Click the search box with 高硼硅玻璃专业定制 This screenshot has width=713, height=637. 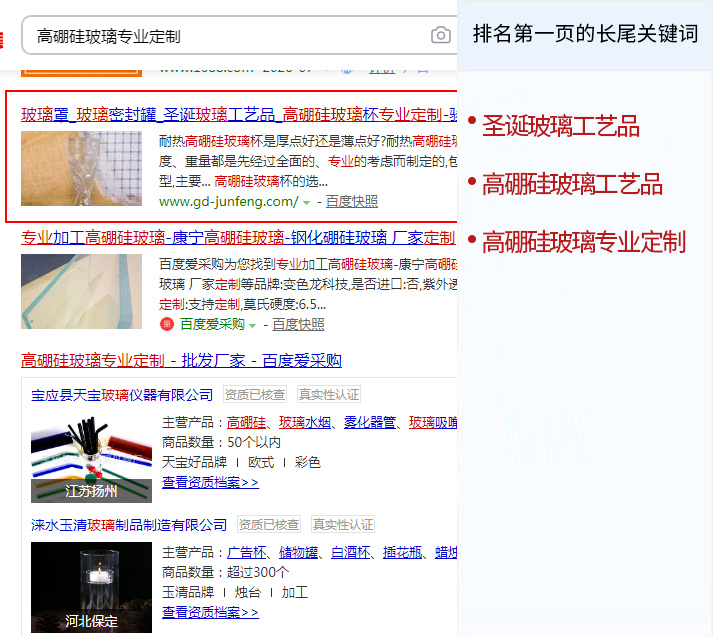[x=239, y=35]
